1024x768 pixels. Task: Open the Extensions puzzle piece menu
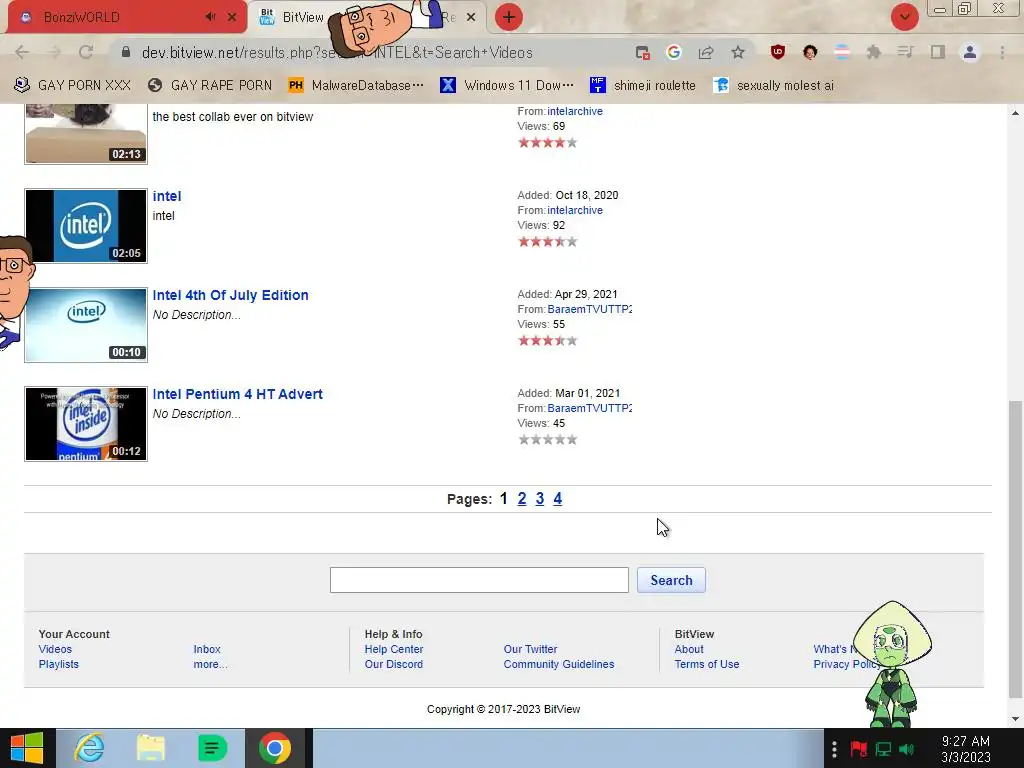(874, 52)
